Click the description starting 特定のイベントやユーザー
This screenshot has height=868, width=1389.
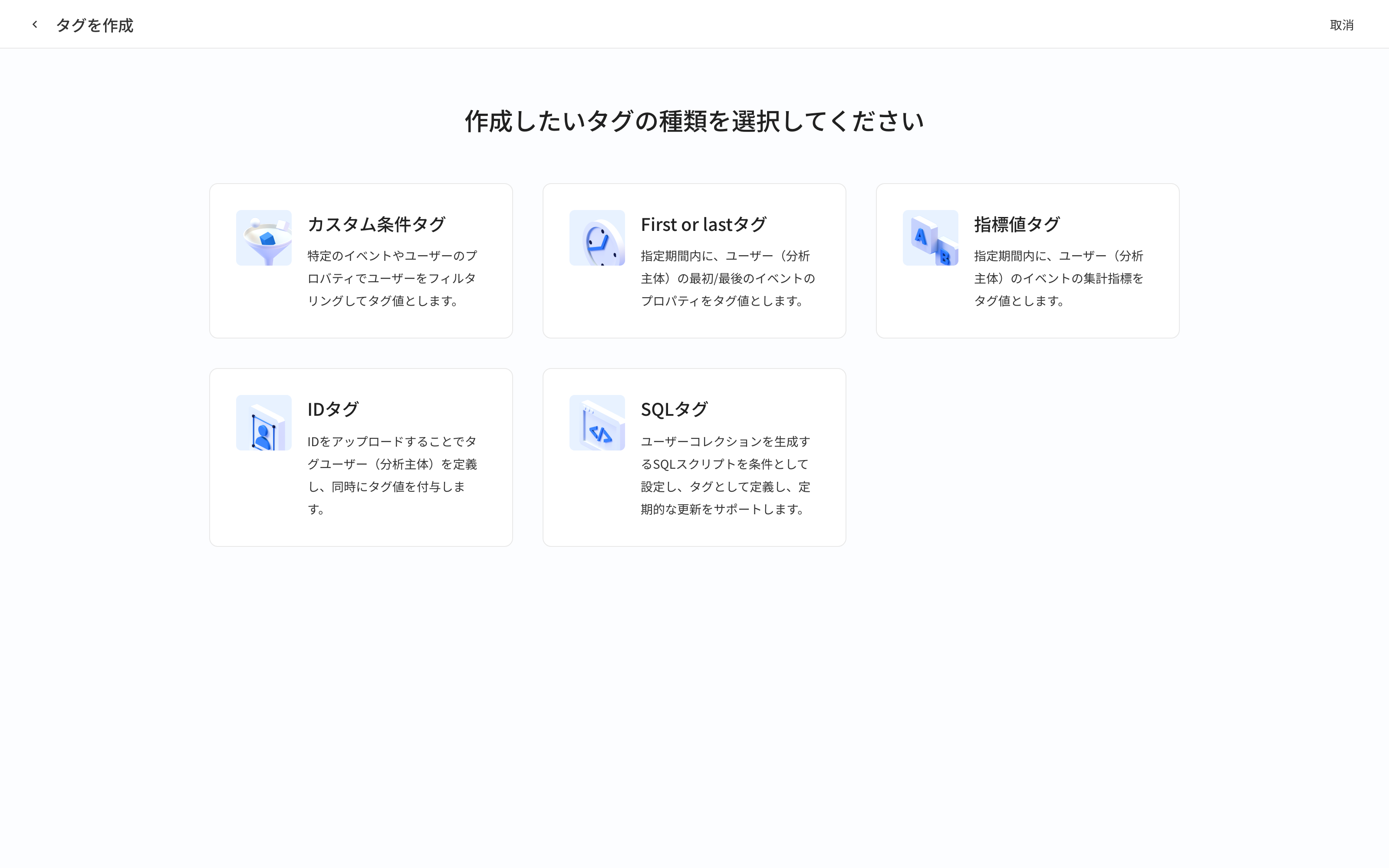392,279
